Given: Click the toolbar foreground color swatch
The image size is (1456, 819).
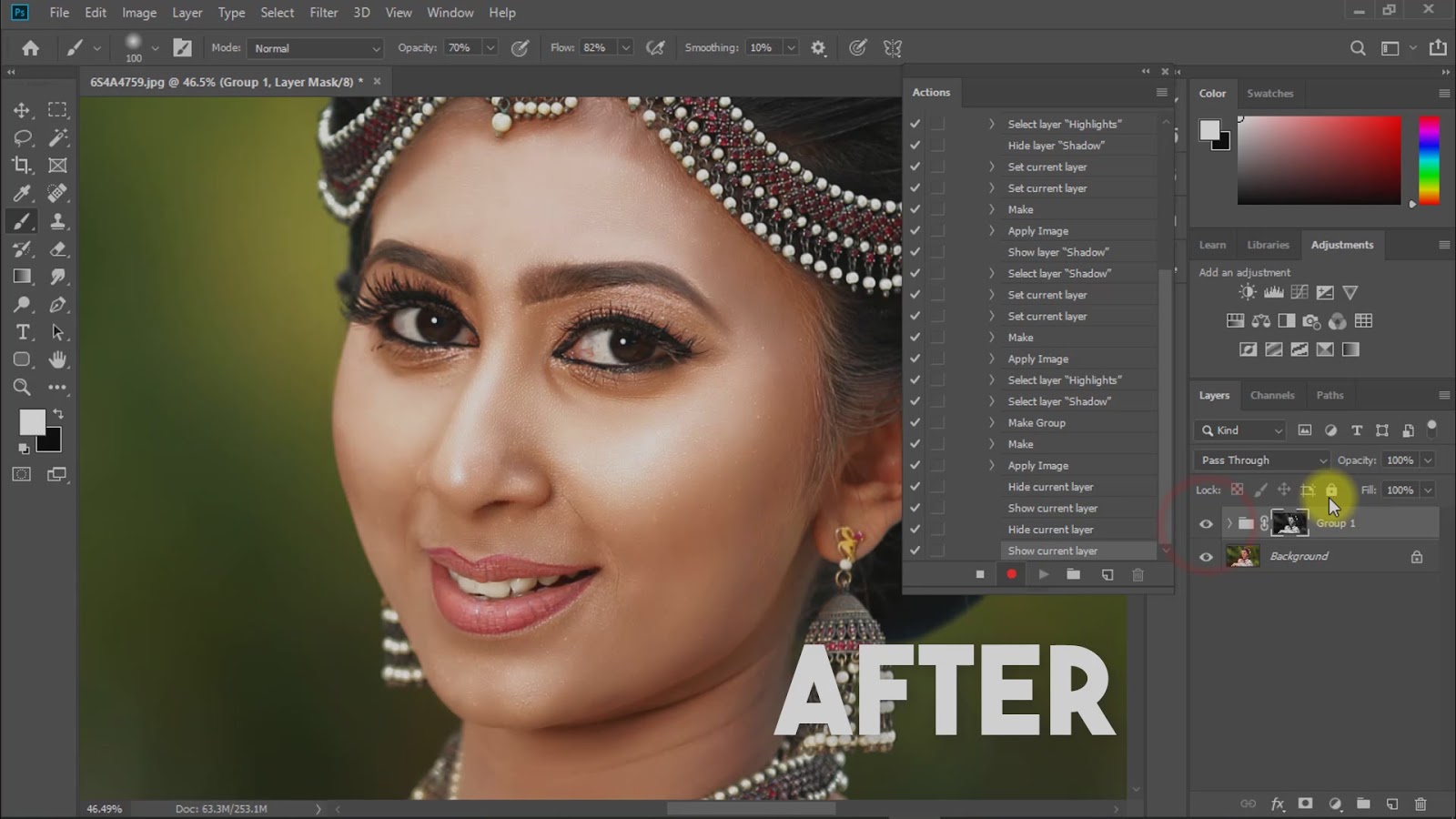Looking at the screenshot, I should pyautogui.click(x=32, y=422).
